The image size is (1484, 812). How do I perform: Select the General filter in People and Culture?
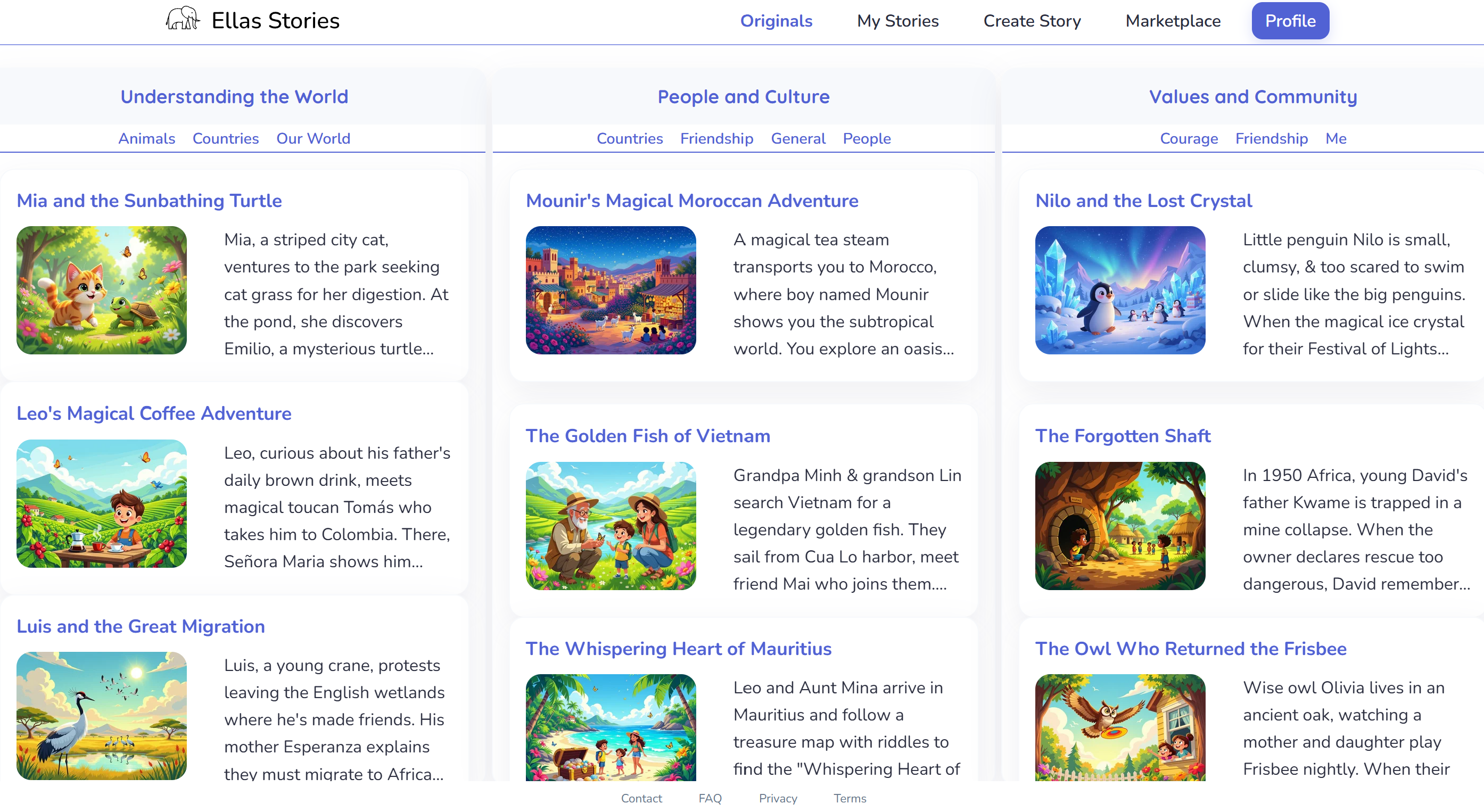tap(798, 138)
